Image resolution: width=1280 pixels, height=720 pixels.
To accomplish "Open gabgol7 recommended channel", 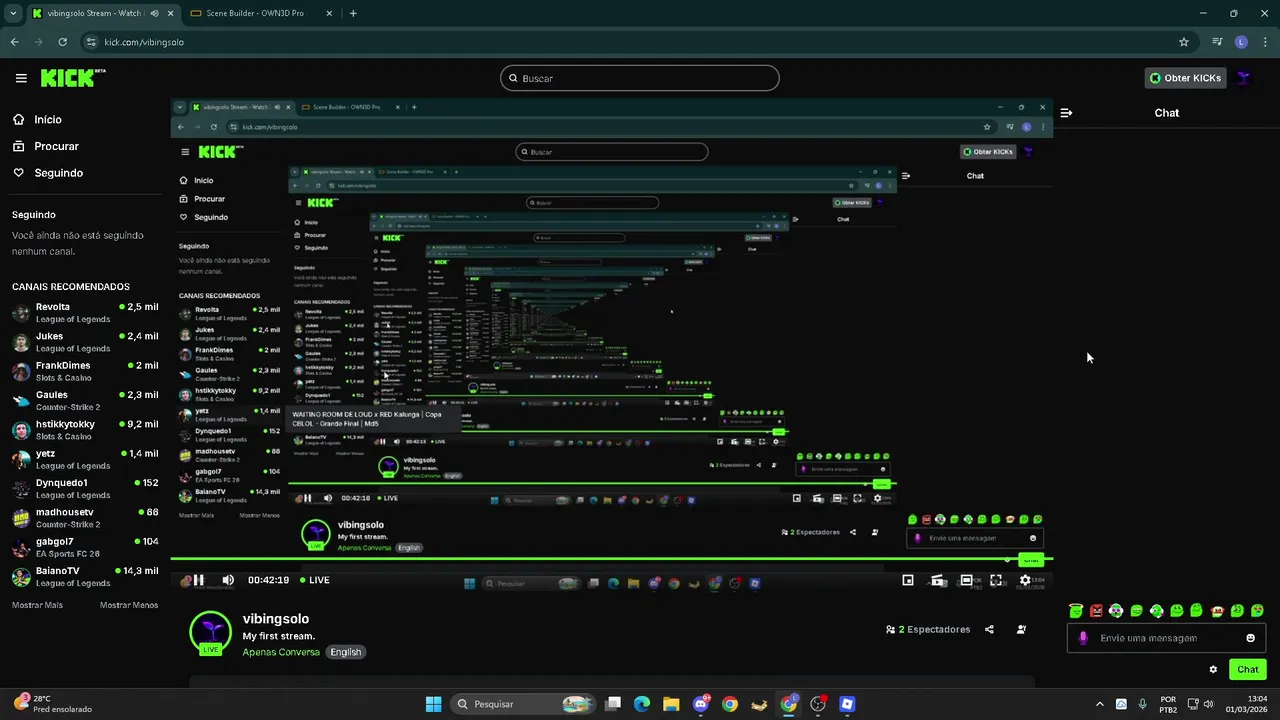I will [85, 547].
